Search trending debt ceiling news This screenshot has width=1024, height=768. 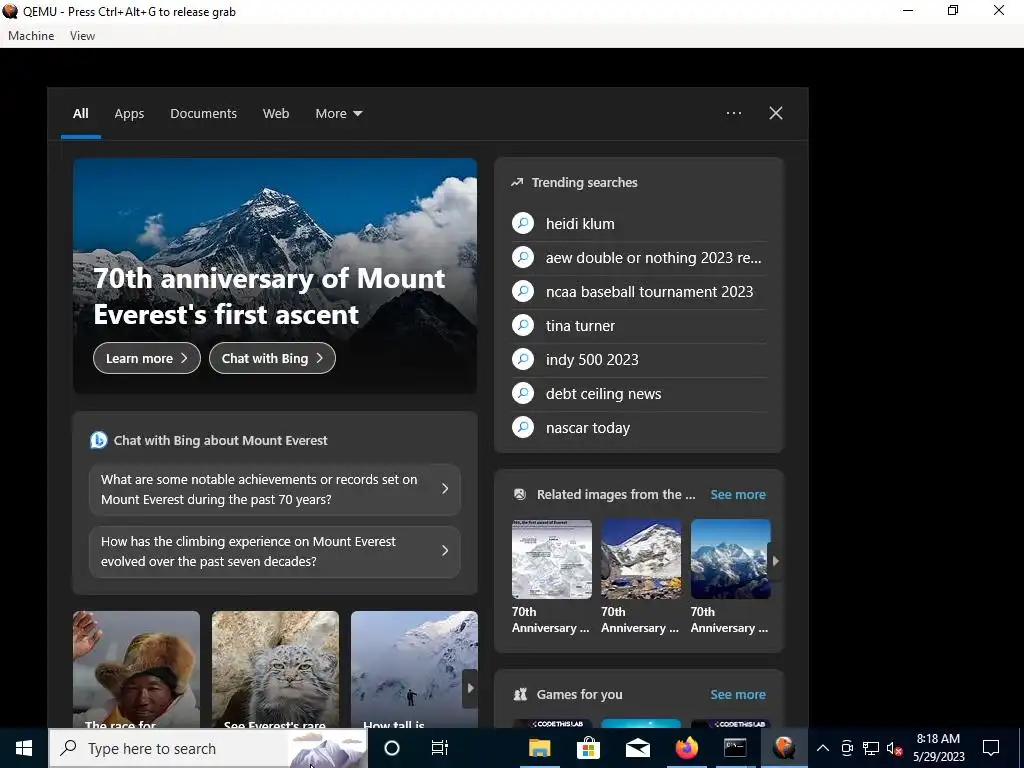(x=639, y=393)
